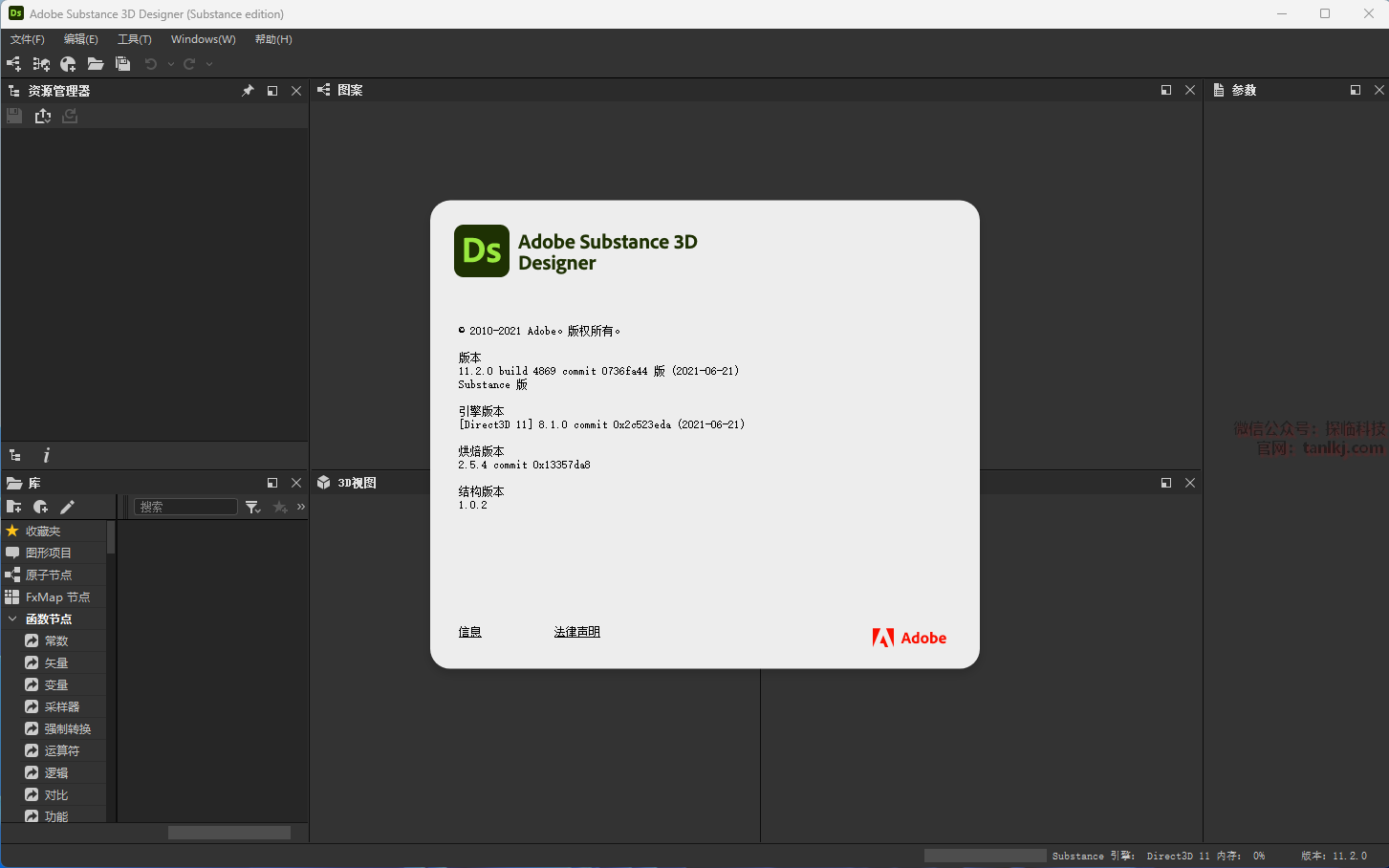Toggle floating for the 参数 panel
The image size is (1389, 868).
pos(1355,90)
